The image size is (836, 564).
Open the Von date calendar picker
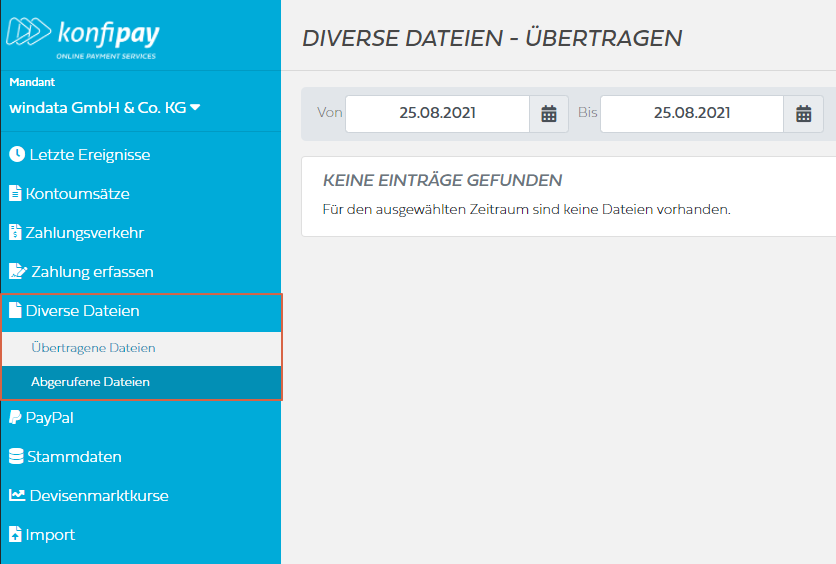pyautogui.click(x=548, y=114)
